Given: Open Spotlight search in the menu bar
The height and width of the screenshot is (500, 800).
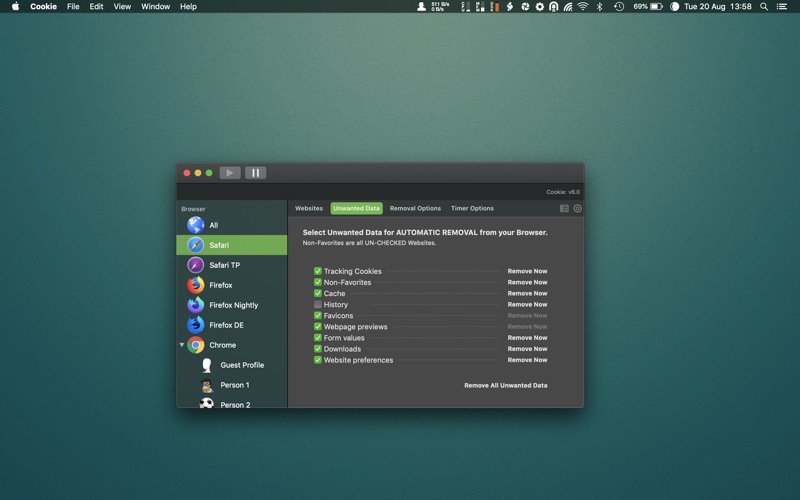Looking at the screenshot, I should tap(764, 6).
